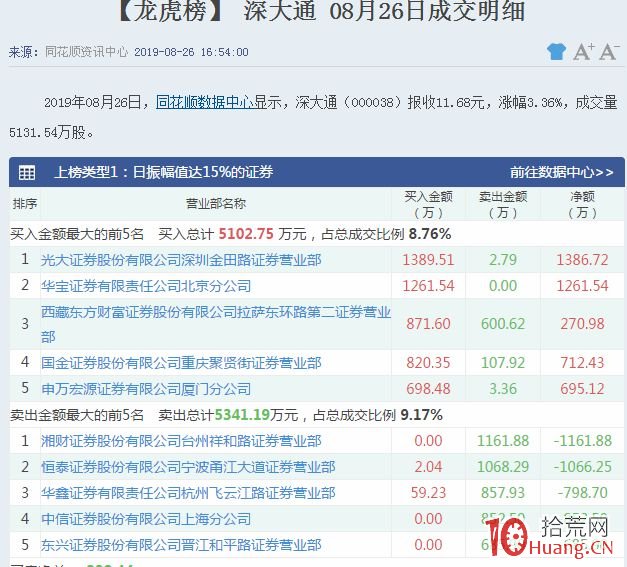The image size is (627, 567).
Task: Open 光大证券股份有限公司深圳金田路证券营业部 link
Action: tap(181, 260)
